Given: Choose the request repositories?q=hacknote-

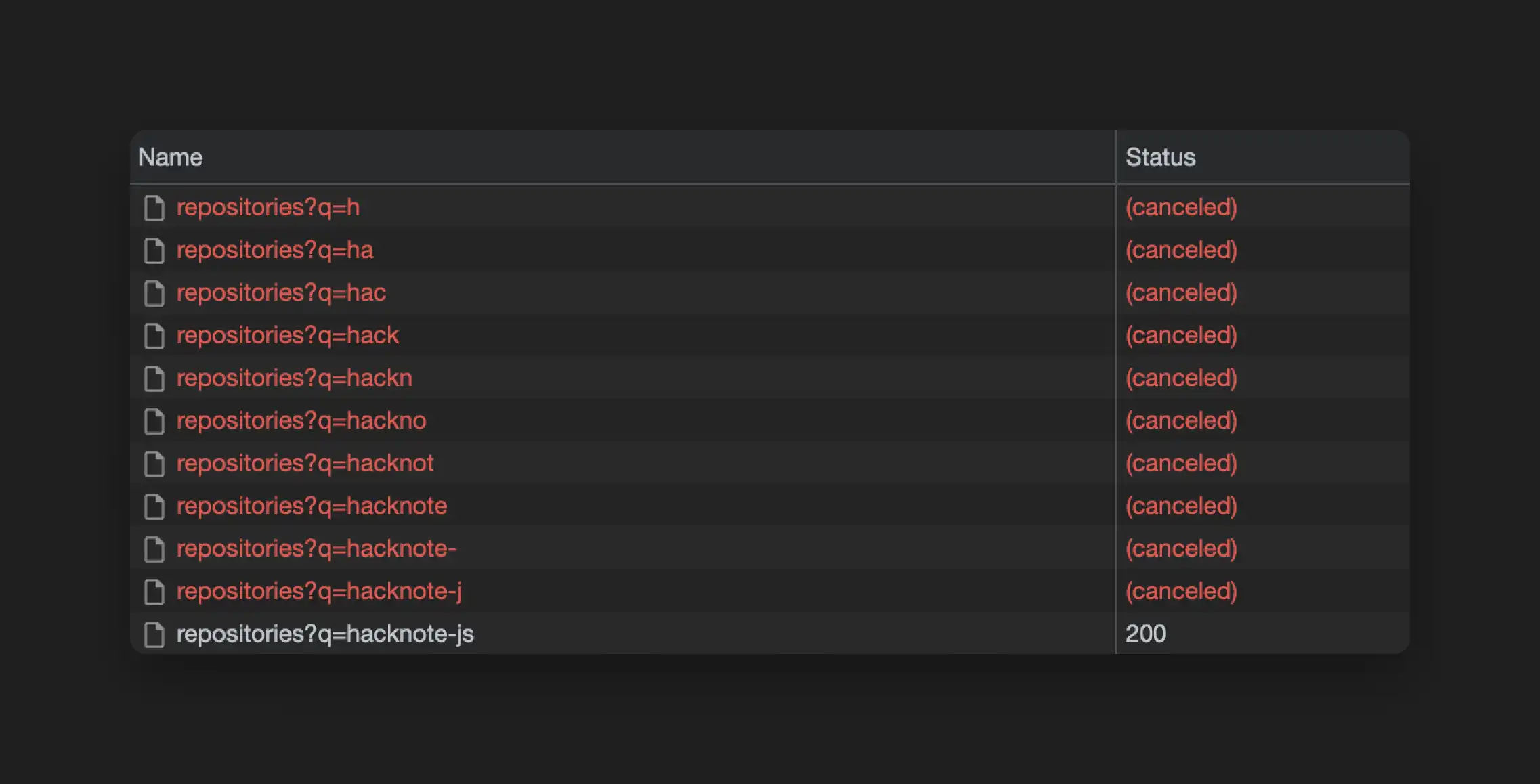Looking at the screenshot, I should [316, 548].
